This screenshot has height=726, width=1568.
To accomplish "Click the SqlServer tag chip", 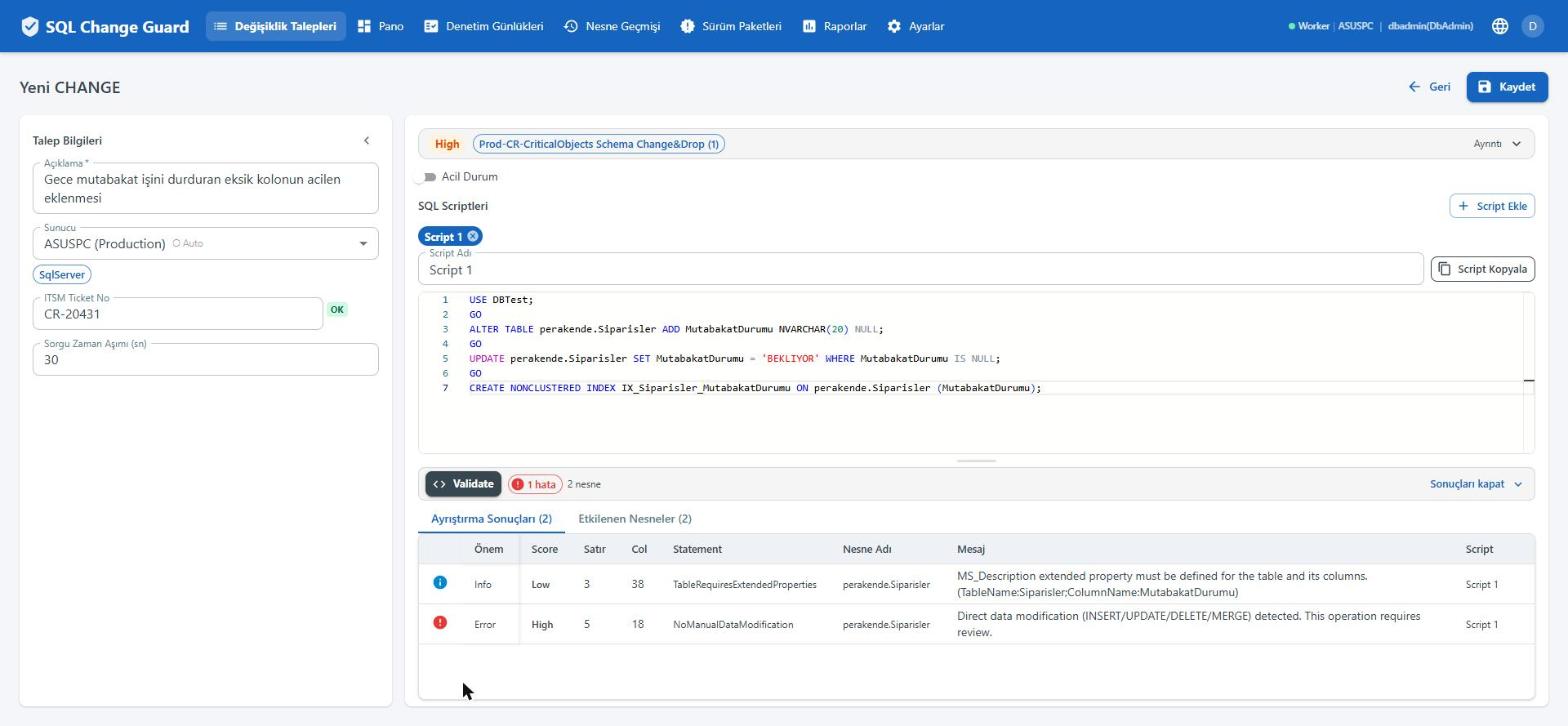I will coord(62,274).
